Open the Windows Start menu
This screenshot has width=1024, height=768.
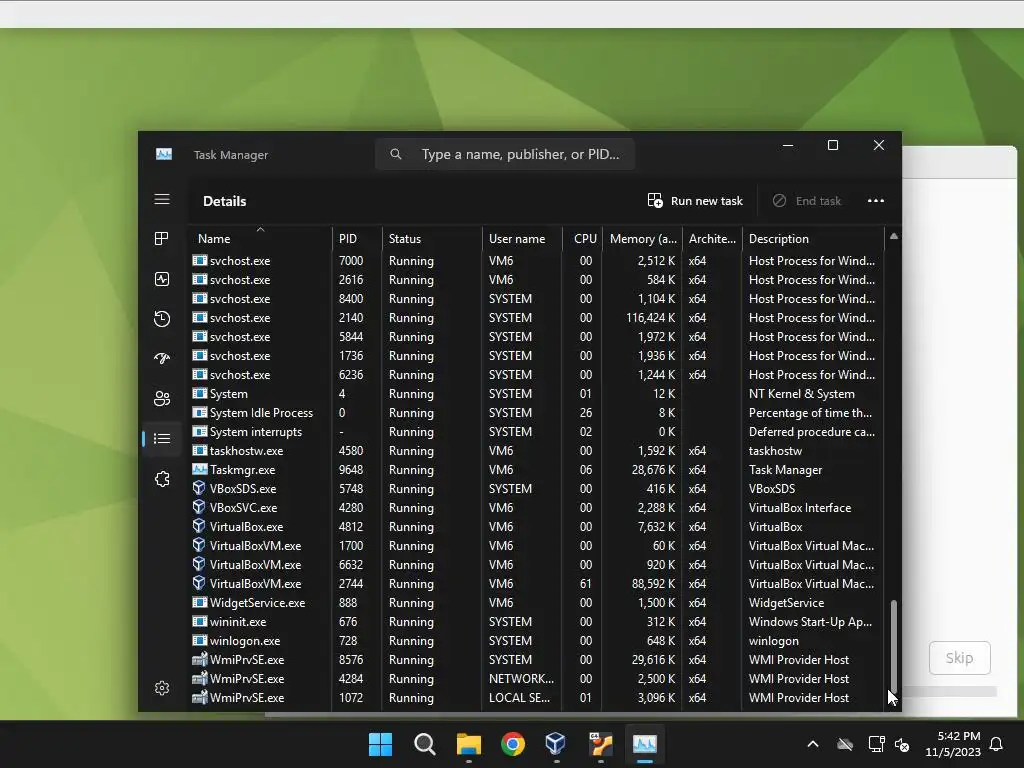pyautogui.click(x=380, y=744)
